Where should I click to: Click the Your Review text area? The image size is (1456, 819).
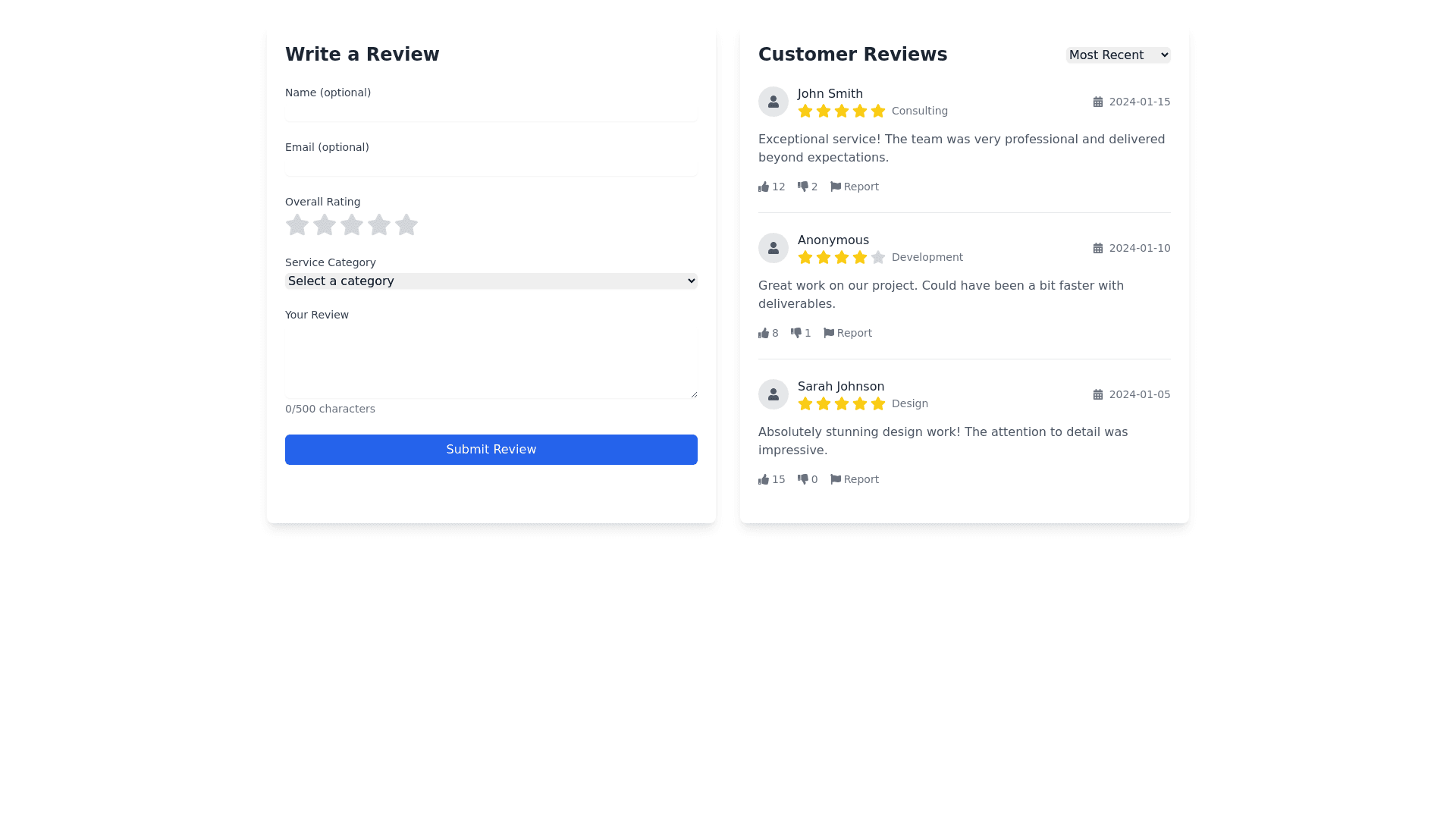[491, 362]
